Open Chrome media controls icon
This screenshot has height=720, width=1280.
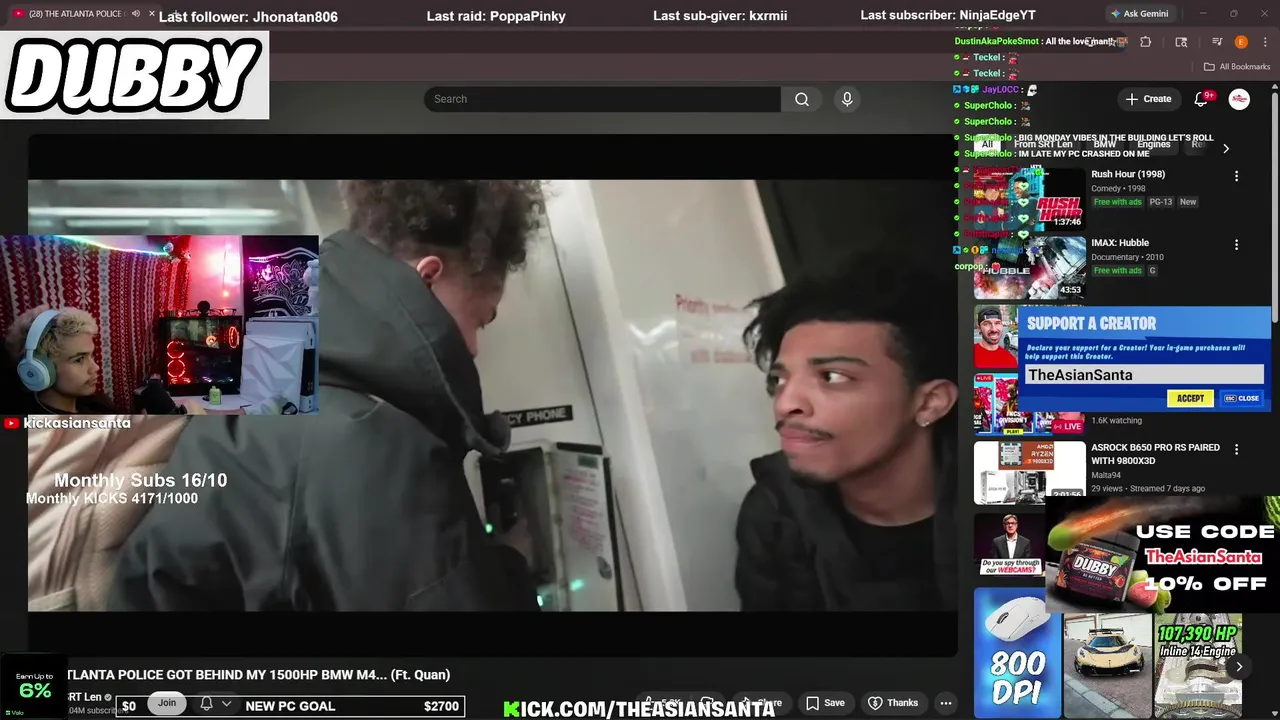[x=1217, y=42]
